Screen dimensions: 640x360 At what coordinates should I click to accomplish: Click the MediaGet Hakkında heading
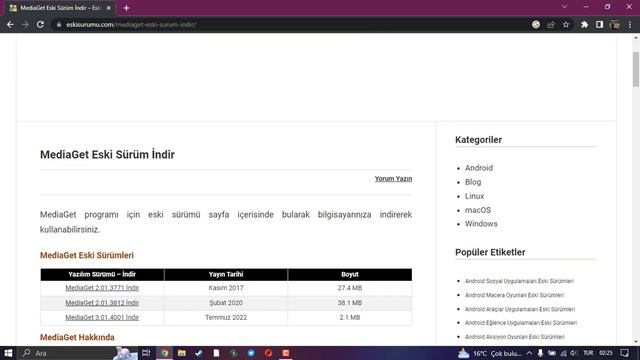coord(77,337)
